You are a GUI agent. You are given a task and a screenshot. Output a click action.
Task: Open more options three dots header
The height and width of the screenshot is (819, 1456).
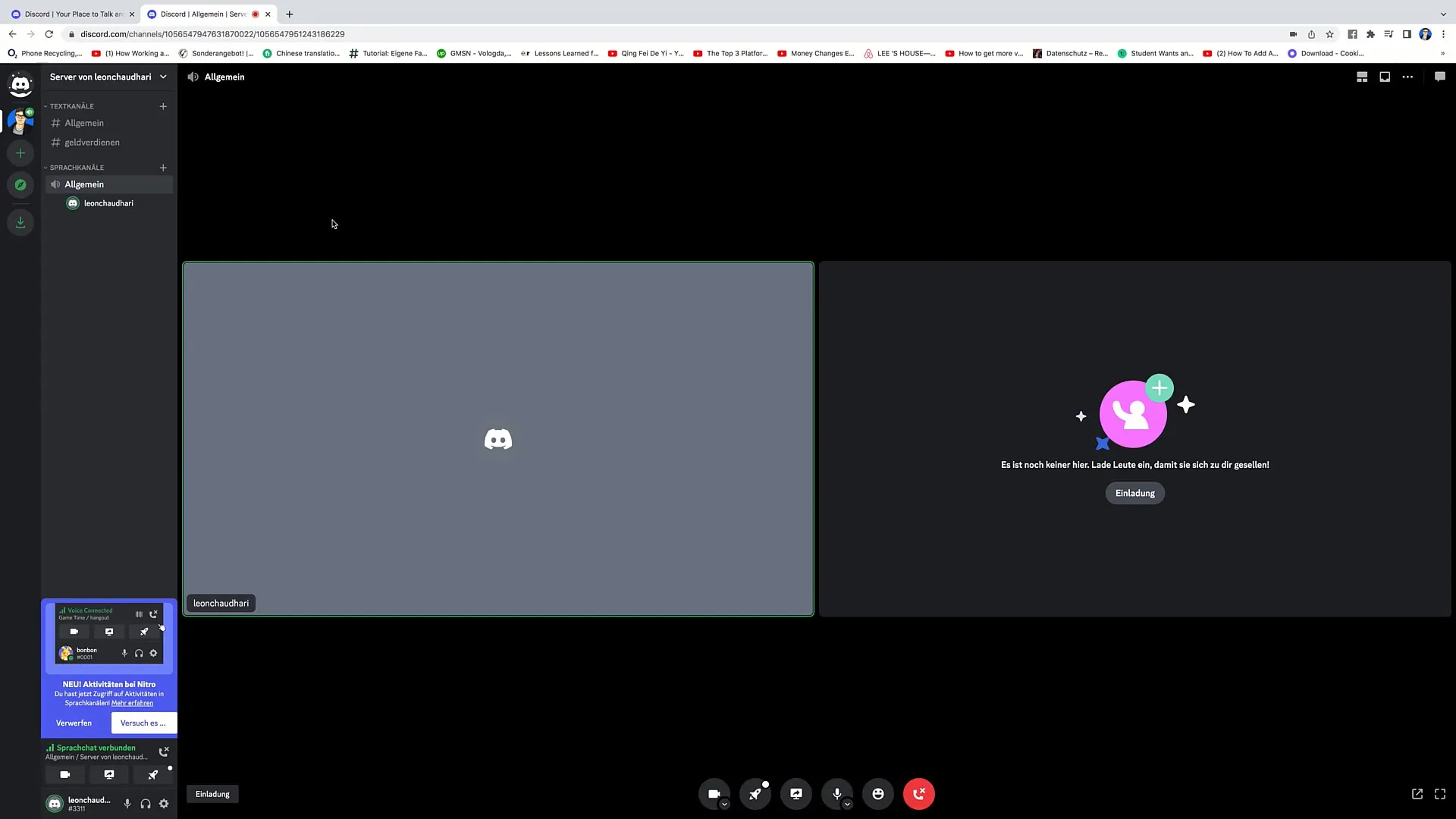click(x=1407, y=77)
